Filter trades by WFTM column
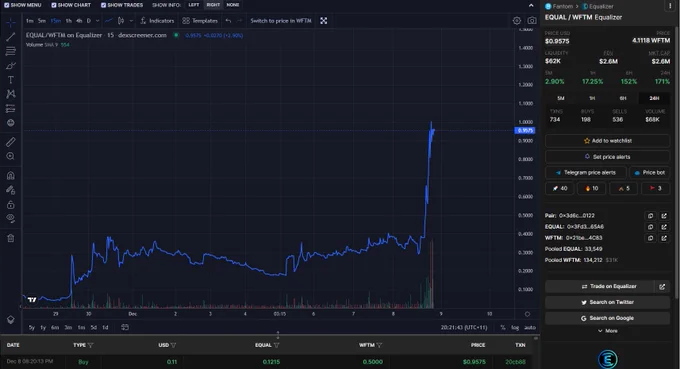680x369 pixels. coord(379,345)
